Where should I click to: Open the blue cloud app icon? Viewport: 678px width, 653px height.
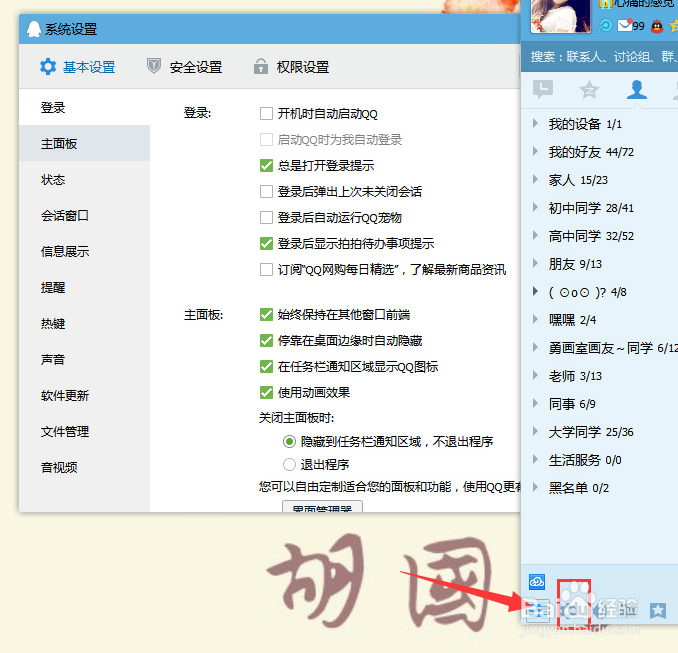537,582
